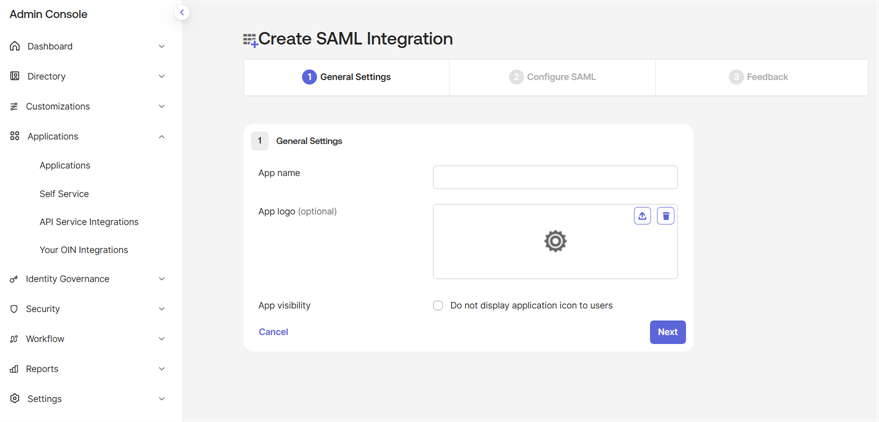Click the section number 1 box
The height and width of the screenshot is (422, 879).
tap(260, 141)
